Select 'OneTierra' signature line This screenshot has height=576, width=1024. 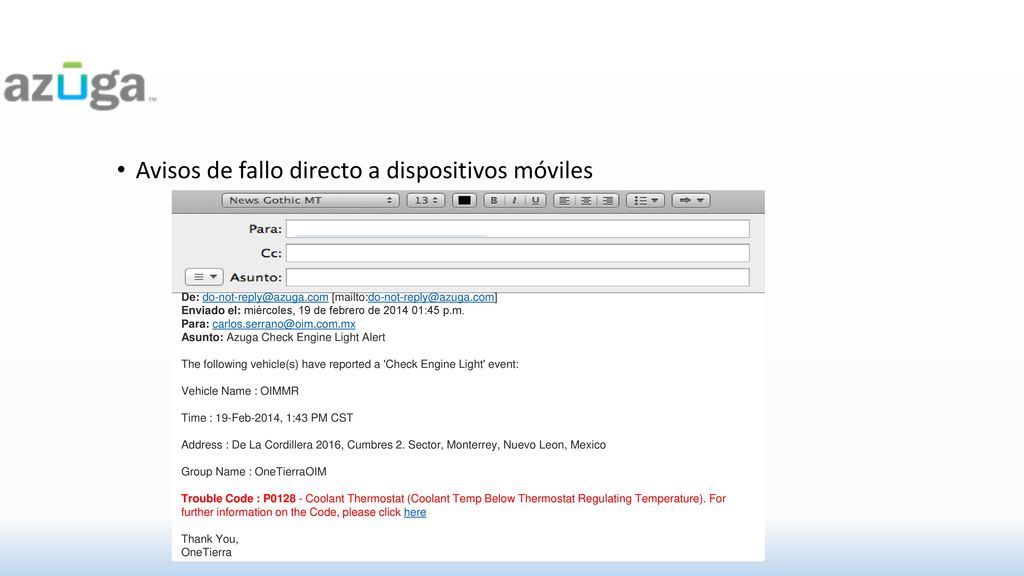click(206, 552)
